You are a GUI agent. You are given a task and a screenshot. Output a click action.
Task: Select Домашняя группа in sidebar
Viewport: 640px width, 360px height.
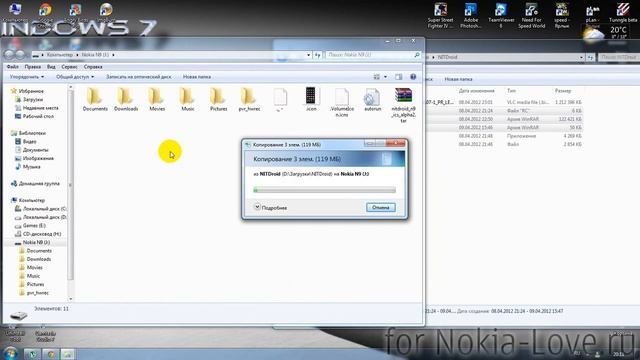tap(39, 184)
